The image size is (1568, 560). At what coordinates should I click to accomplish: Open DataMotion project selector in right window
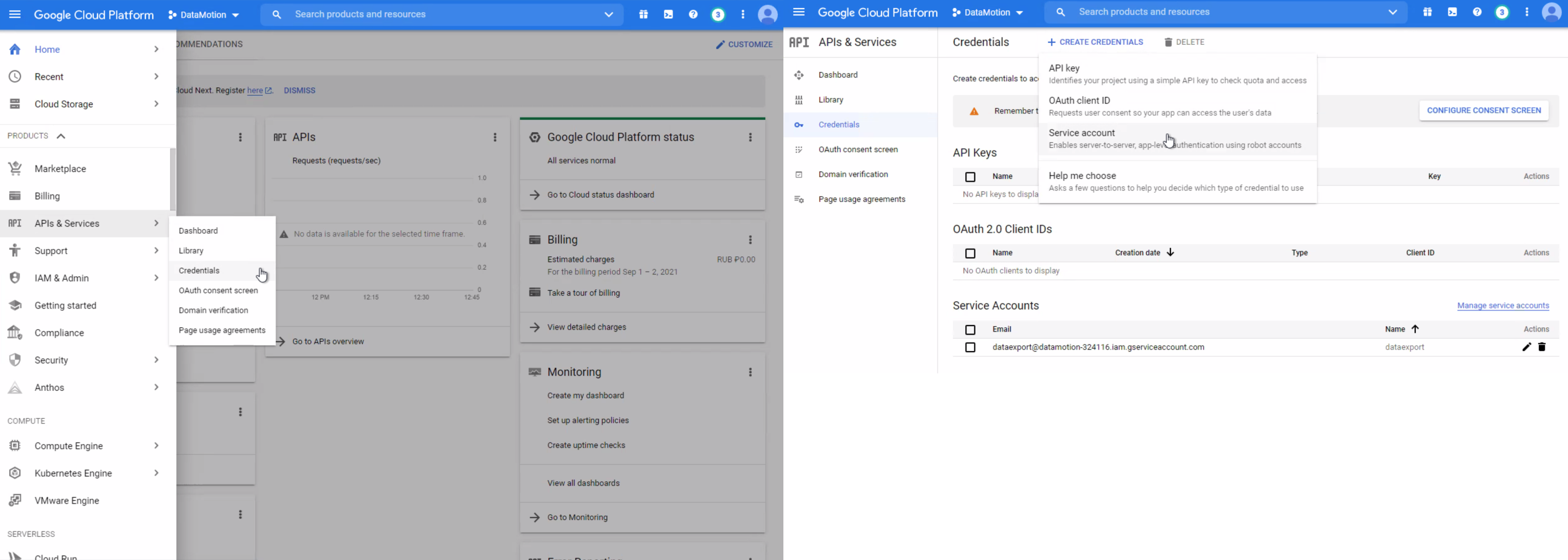(988, 12)
